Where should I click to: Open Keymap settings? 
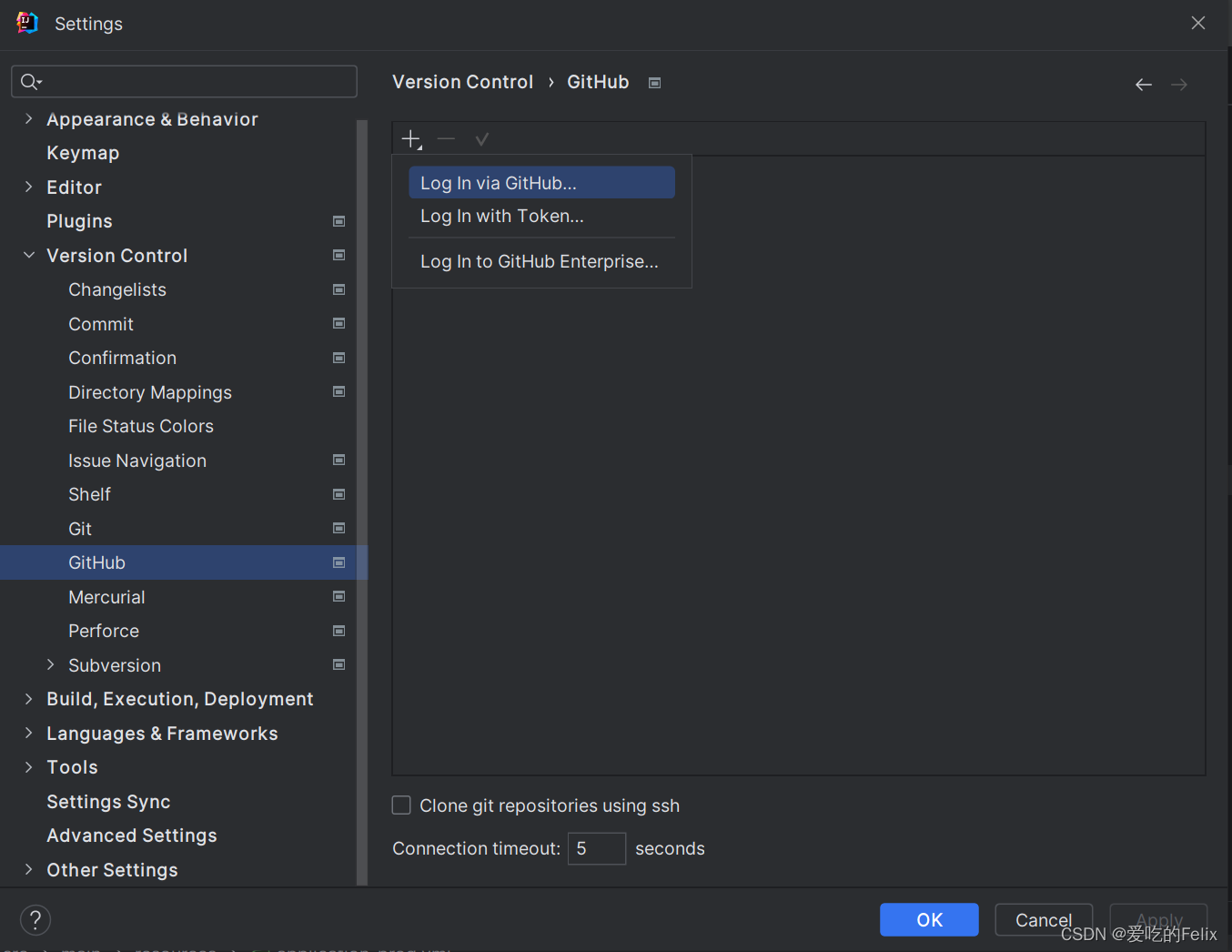(x=83, y=153)
